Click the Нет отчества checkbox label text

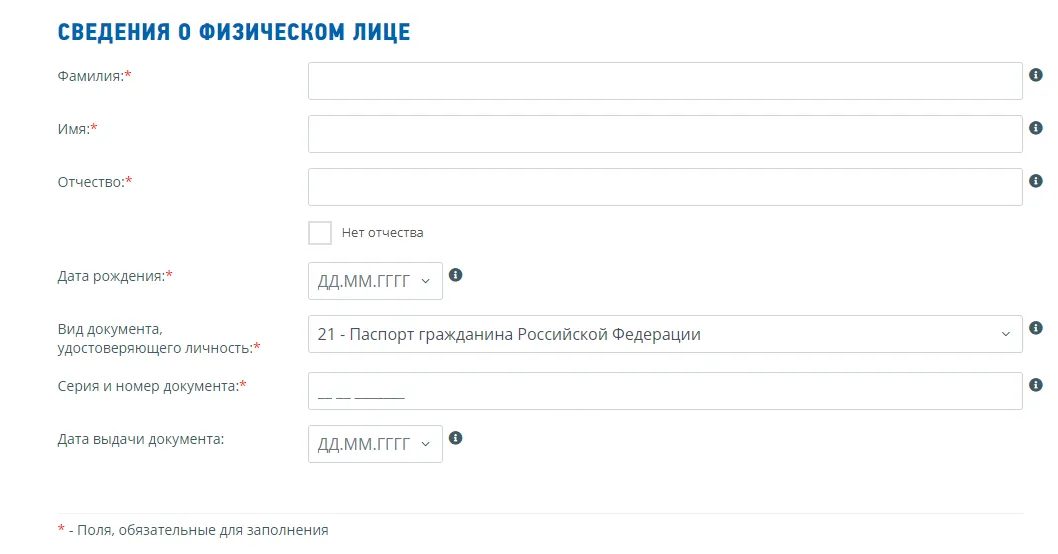click(382, 233)
